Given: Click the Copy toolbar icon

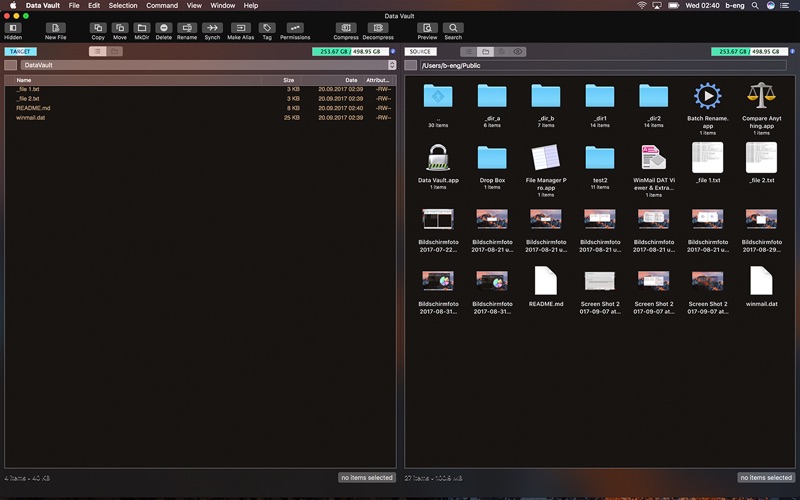Looking at the screenshot, I should pos(98,28).
